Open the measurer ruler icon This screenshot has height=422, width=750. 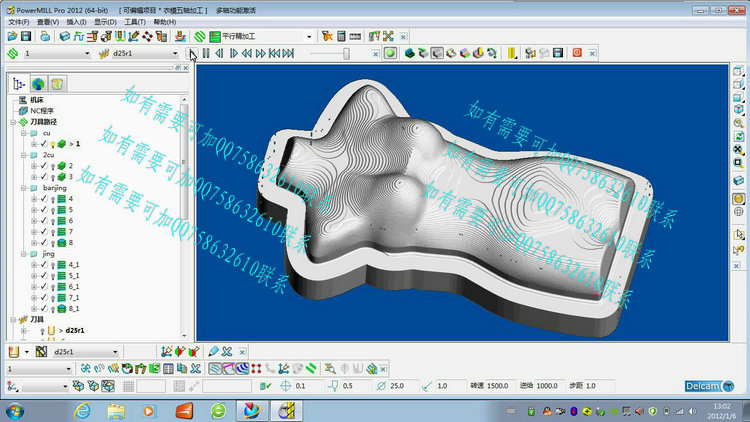(x=355, y=36)
